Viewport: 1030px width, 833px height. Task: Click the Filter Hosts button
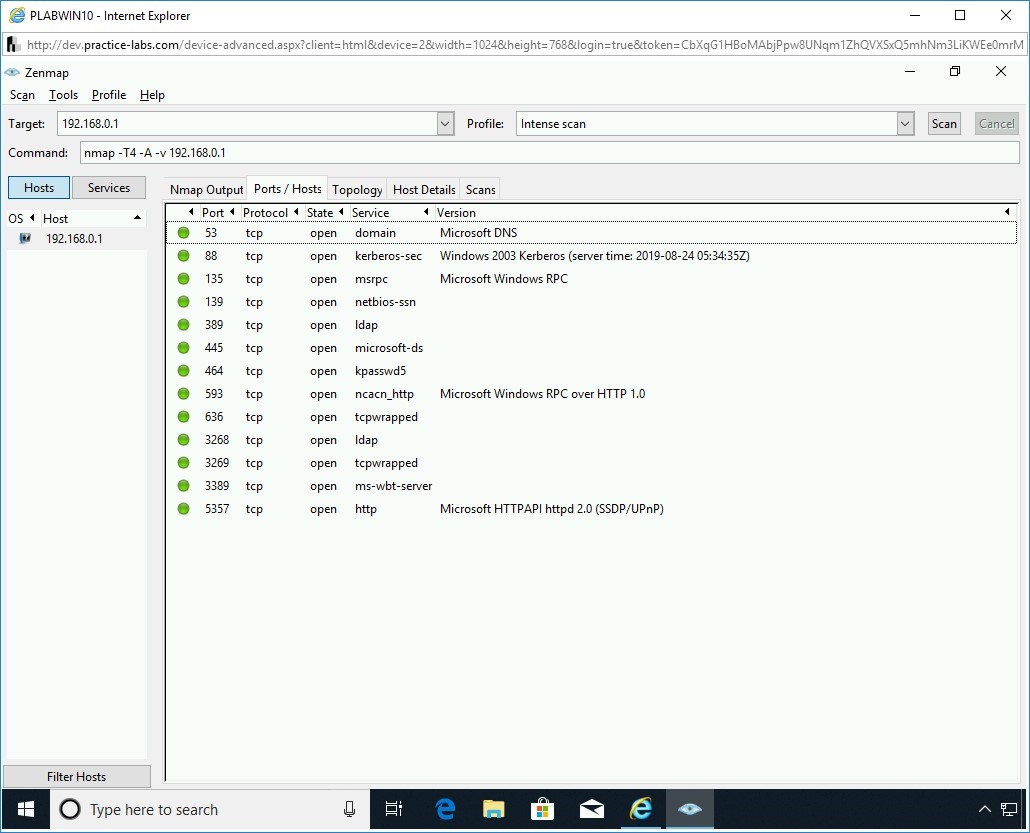click(77, 776)
